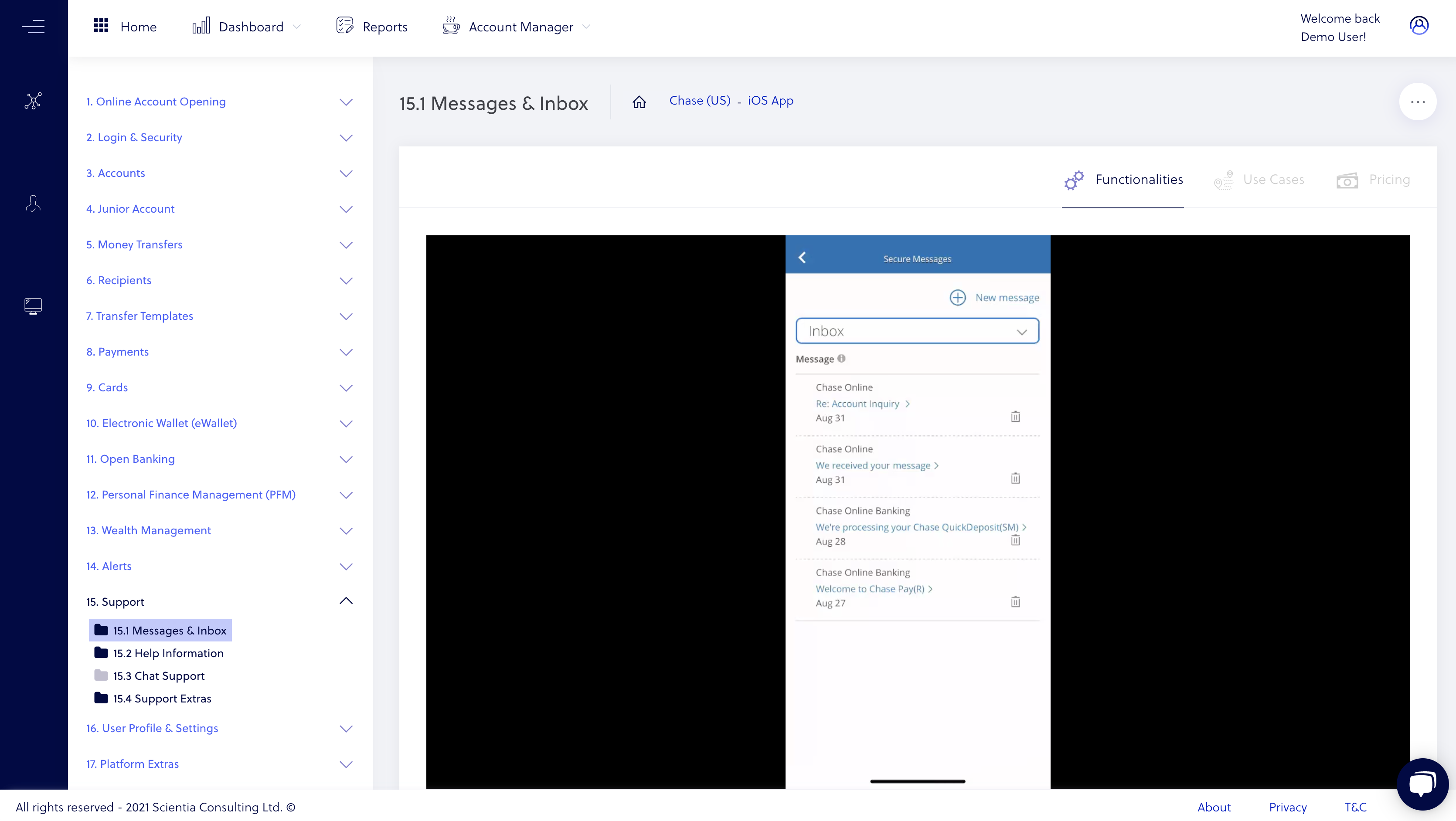The height and width of the screenshot is (821, 1456).
Task: Open Account Manager menu label
Action: (521, 27)
